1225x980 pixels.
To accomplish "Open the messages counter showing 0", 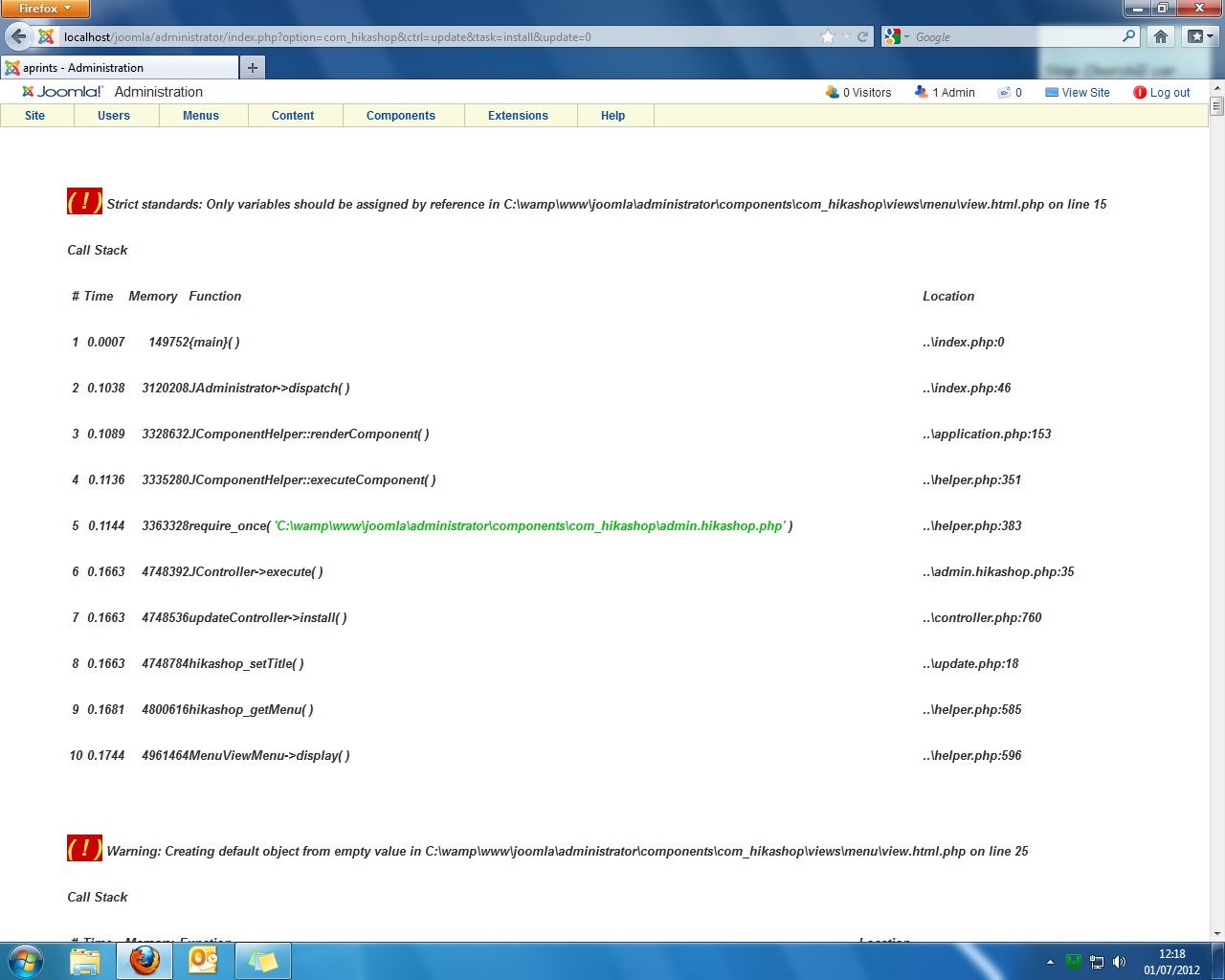I will [x=1011, y=93].
